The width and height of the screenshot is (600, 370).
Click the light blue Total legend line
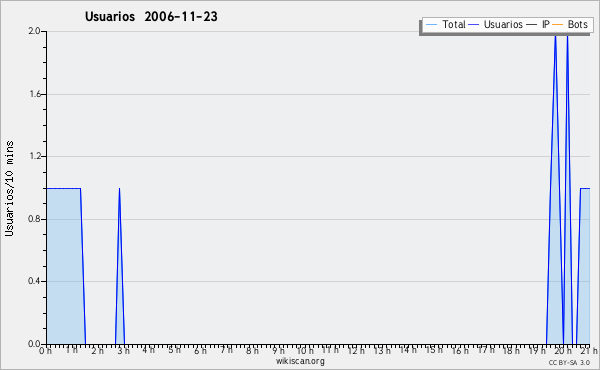pyautogui.click(x=431, y=25)
